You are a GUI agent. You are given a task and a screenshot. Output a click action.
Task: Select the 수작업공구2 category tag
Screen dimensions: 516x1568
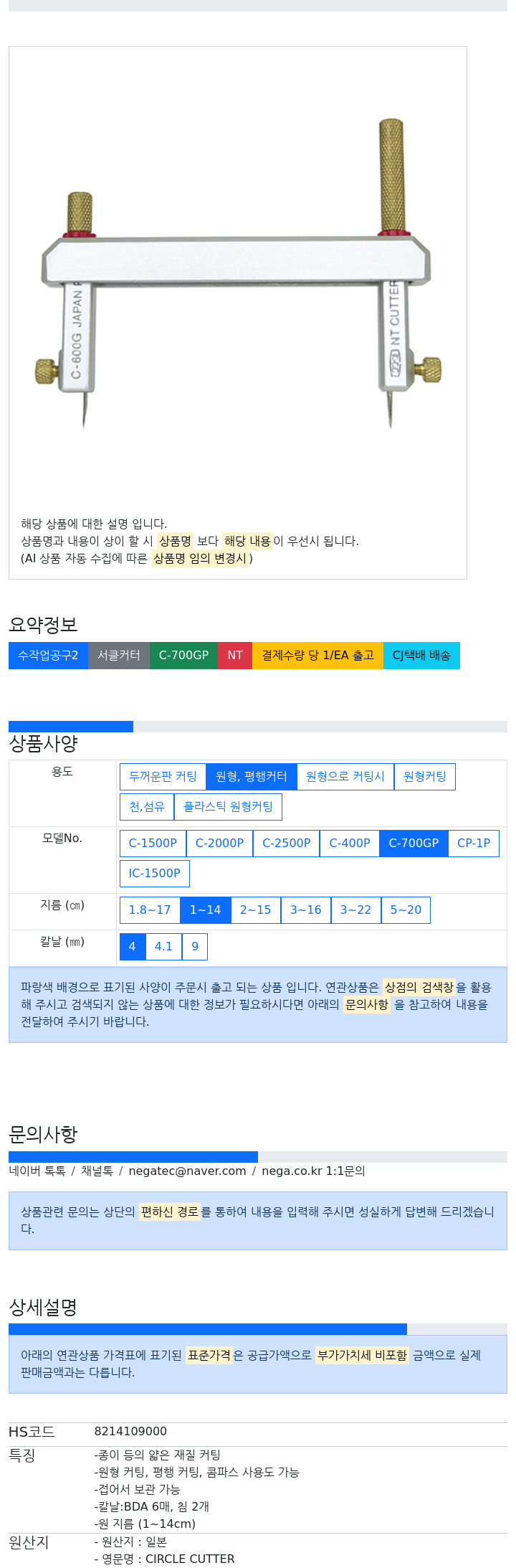click(x=48, y=656)
